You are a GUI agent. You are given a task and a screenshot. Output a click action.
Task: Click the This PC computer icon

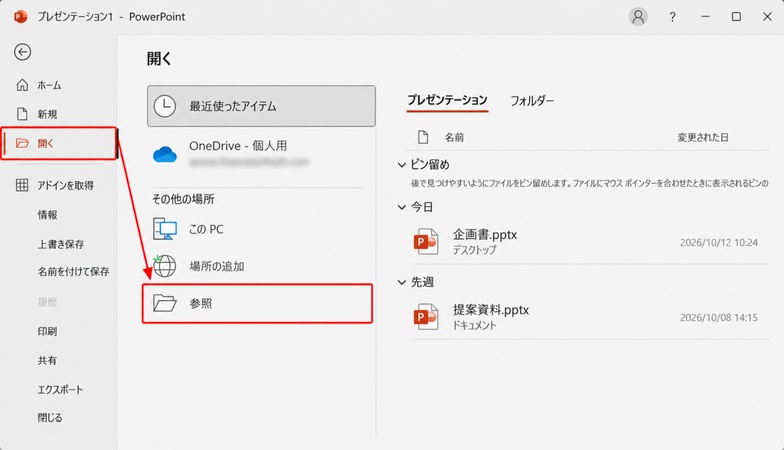pos(165,229)
